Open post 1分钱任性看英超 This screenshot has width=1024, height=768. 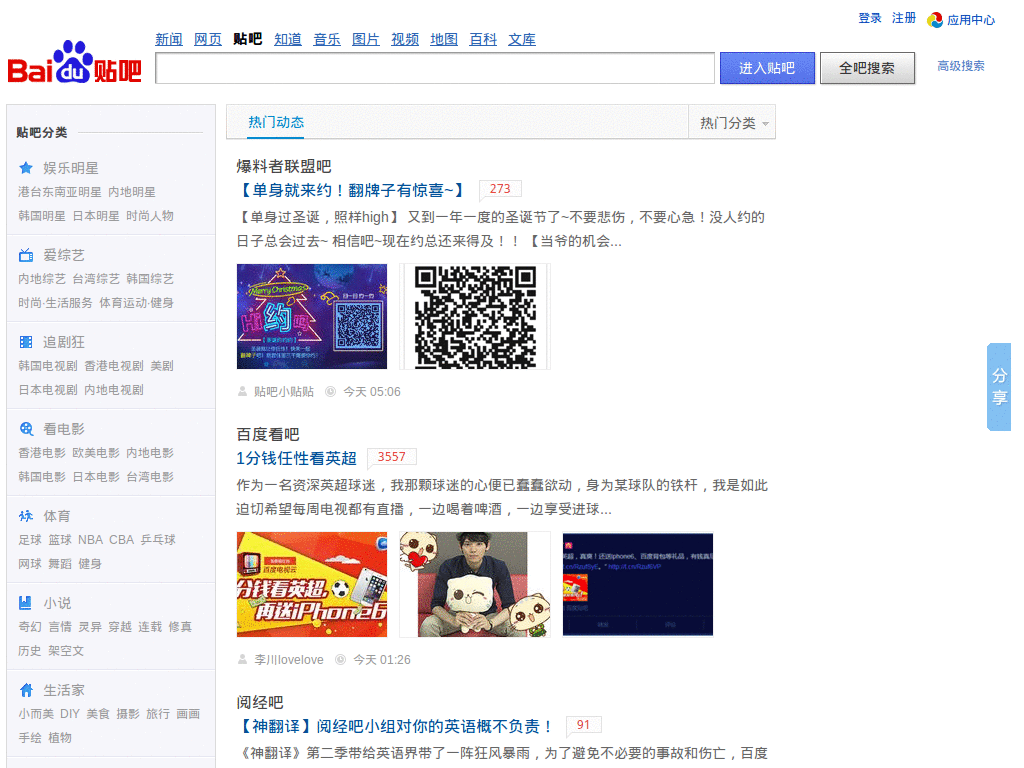(x=296, y=458)
